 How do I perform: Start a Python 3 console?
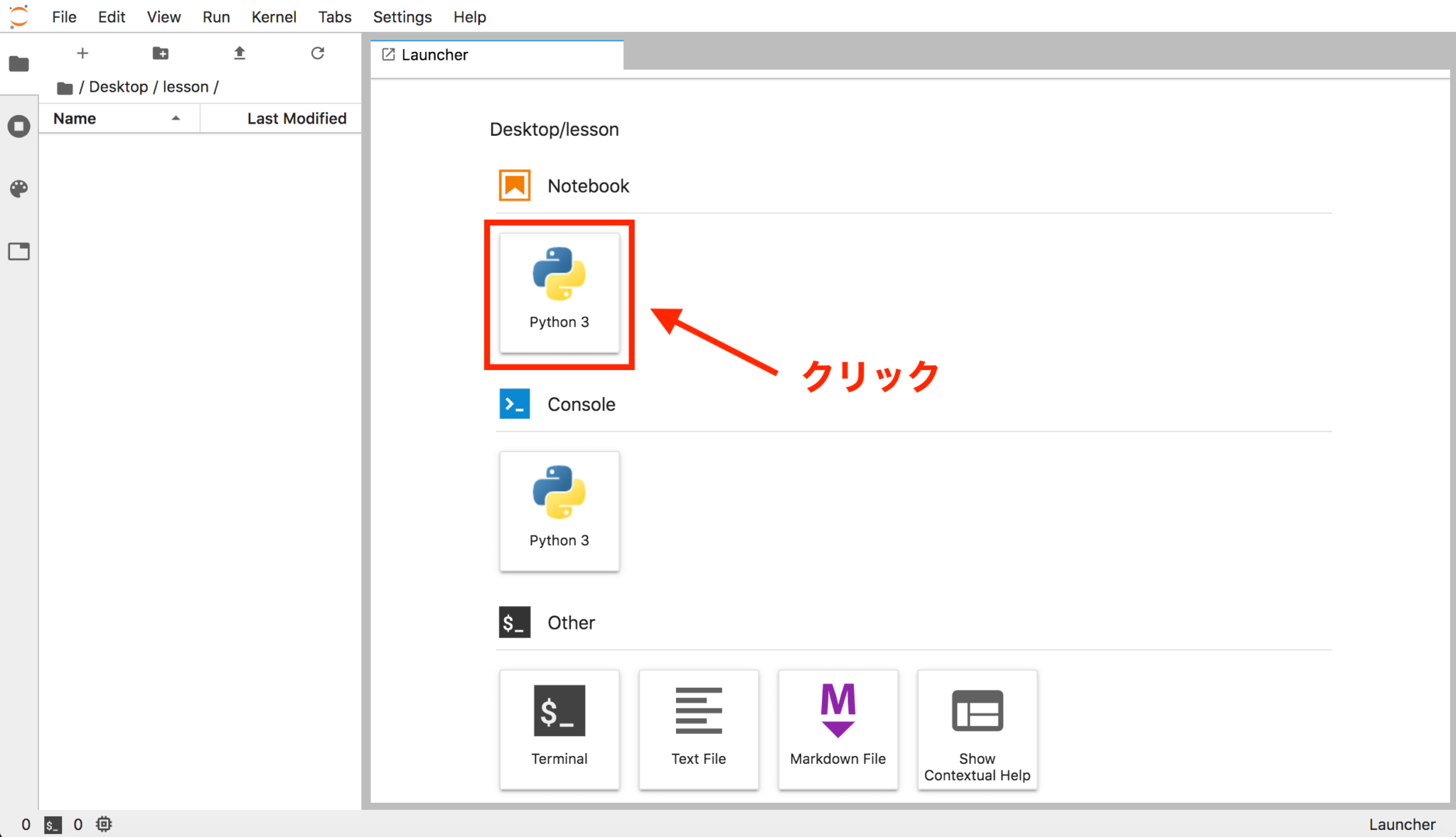(x=560, y=511)
